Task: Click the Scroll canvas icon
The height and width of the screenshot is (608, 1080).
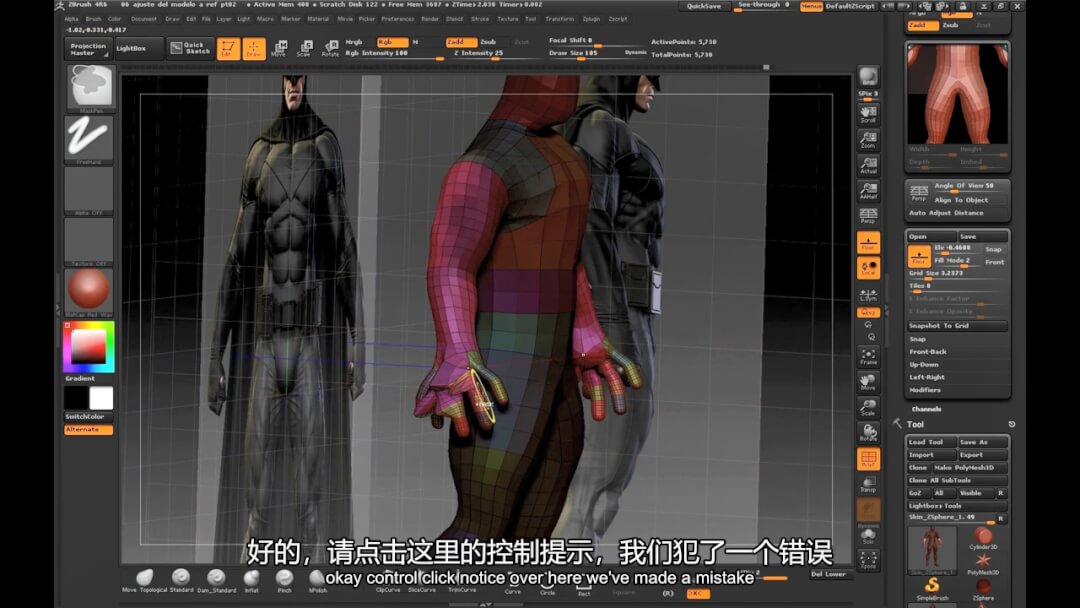Action: (x=868, y=114)
